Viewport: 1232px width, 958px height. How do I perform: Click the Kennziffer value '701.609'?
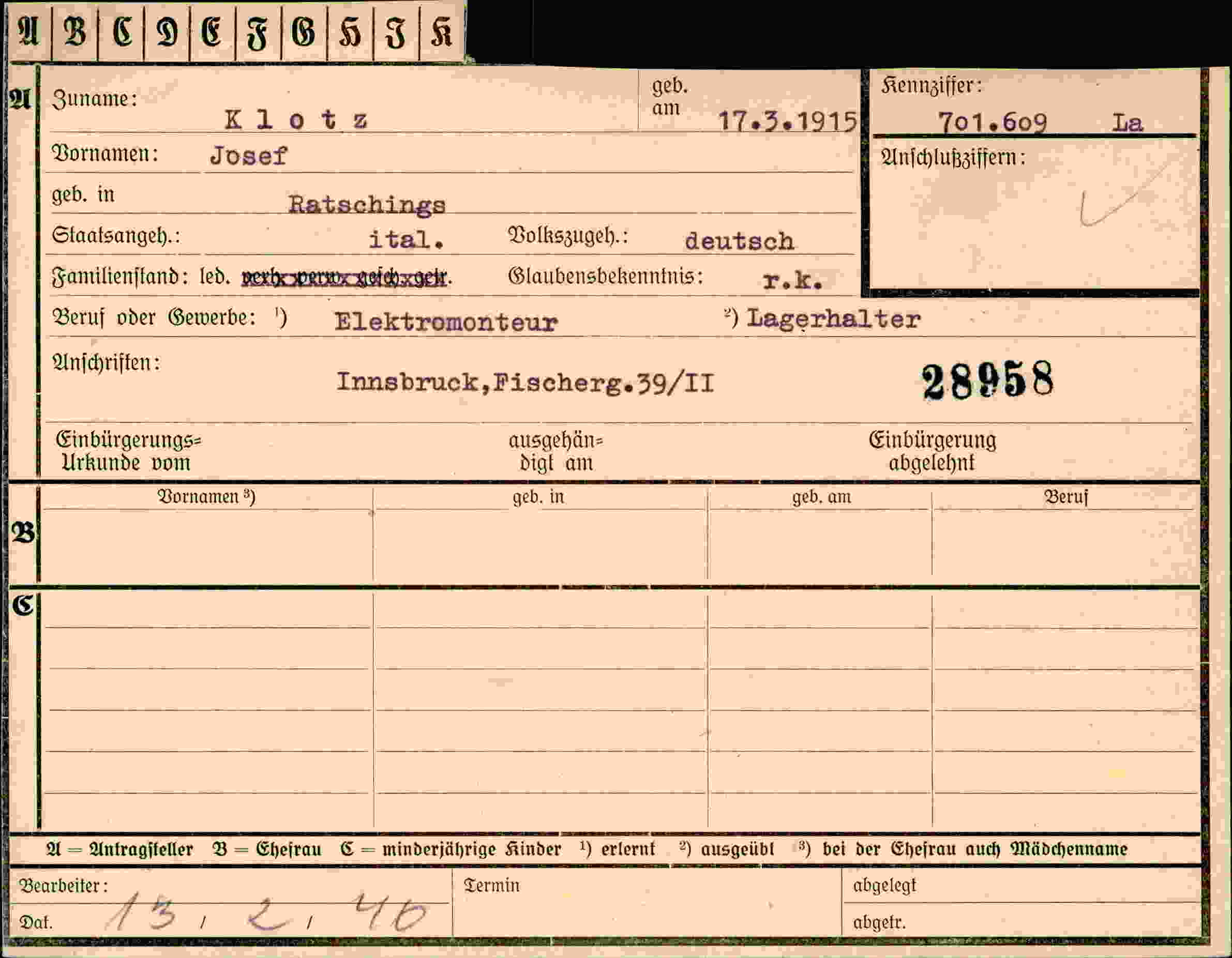tap(992, 122)
